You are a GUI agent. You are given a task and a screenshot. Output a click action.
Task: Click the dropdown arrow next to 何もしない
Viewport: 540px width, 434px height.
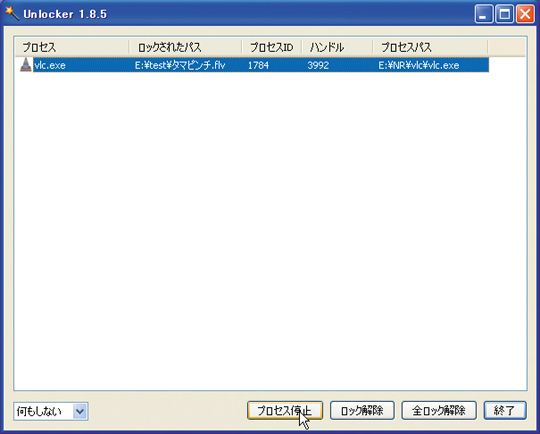pyautogui.click(x=80, y=411)
